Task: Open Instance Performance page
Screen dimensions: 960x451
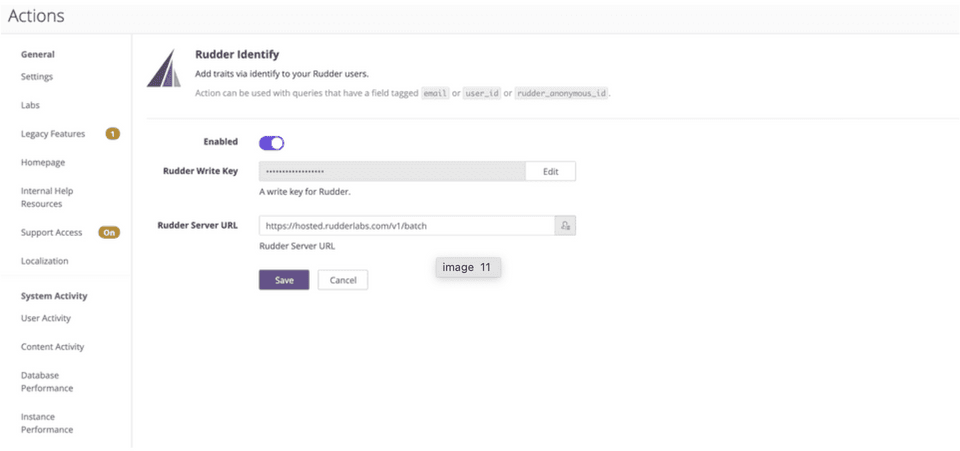Action: [x=47, y=423]
